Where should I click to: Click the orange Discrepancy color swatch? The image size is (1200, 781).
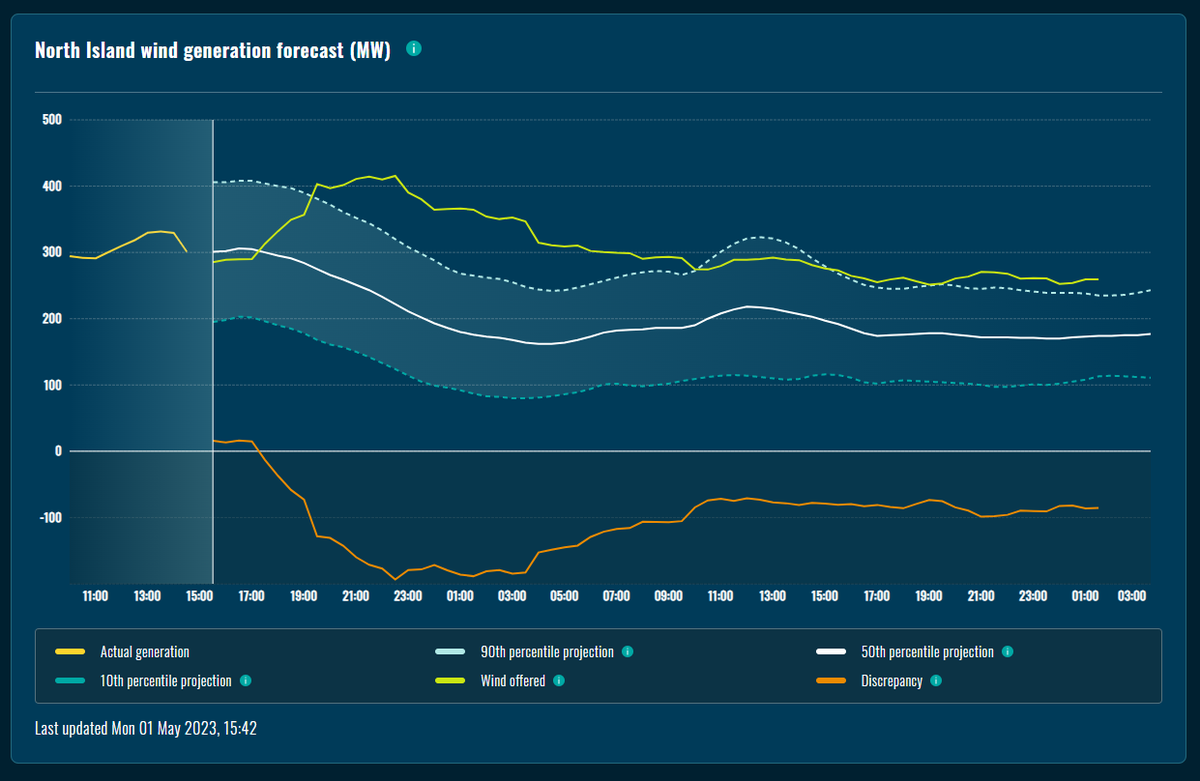830,681
